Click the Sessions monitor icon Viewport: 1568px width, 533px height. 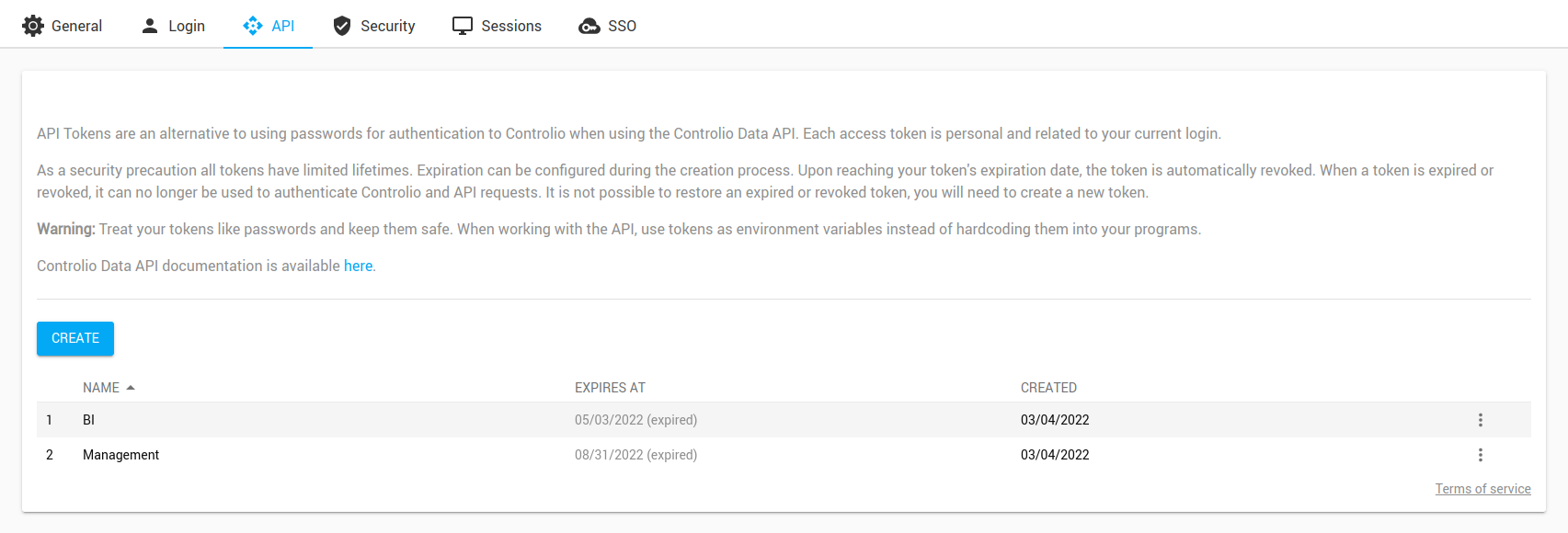[463, 26]
